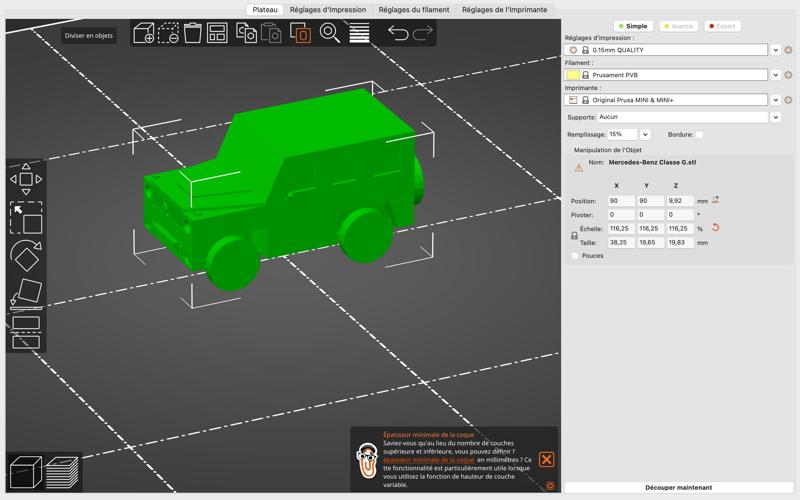Click the warning triangle next to object name
Viewport: 800px width, 500px height.
tap(579, 168)
